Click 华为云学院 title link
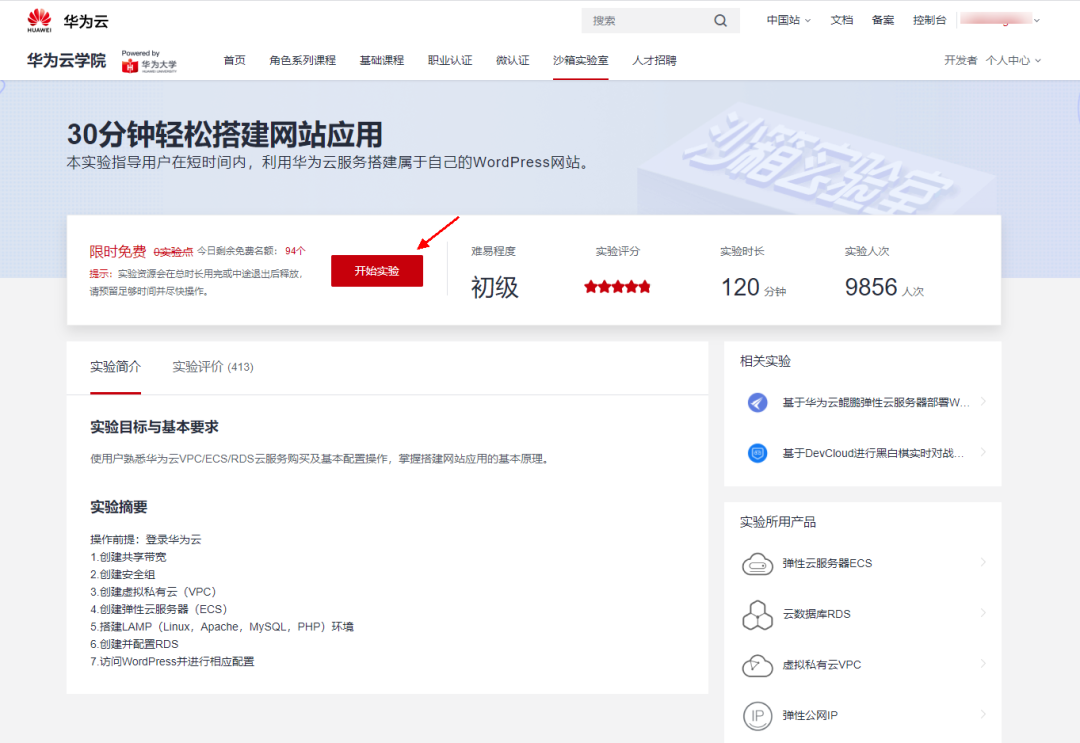The image size is (1080, 743). point(67,61)
